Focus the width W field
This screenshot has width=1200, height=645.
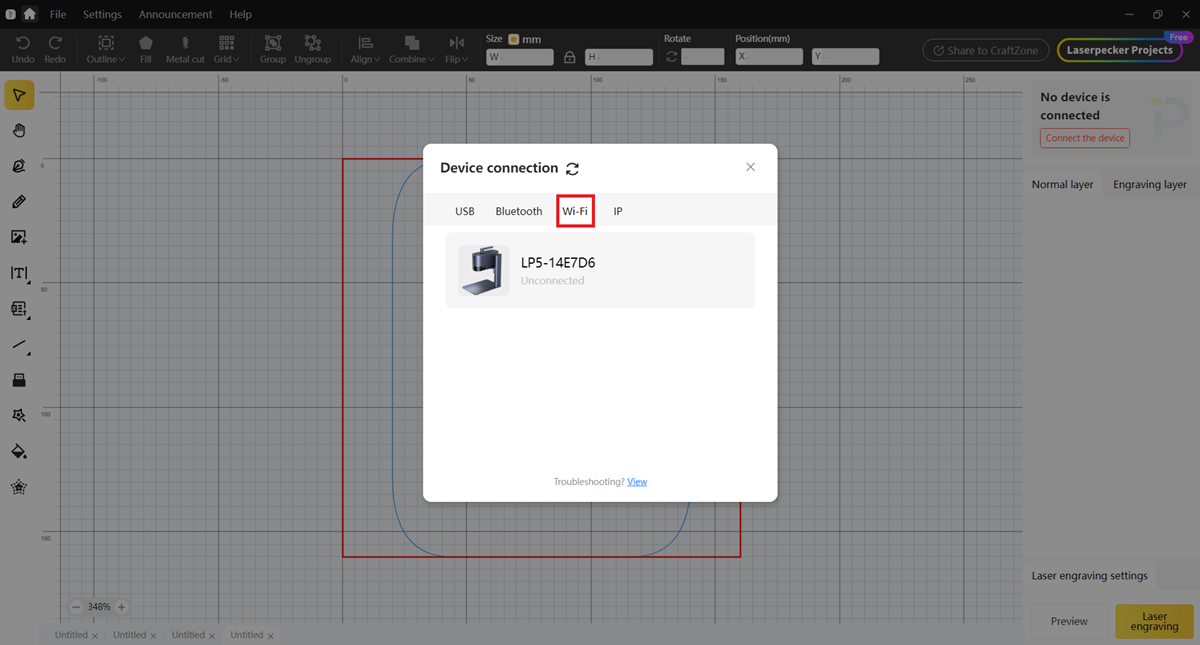[519, 57]
